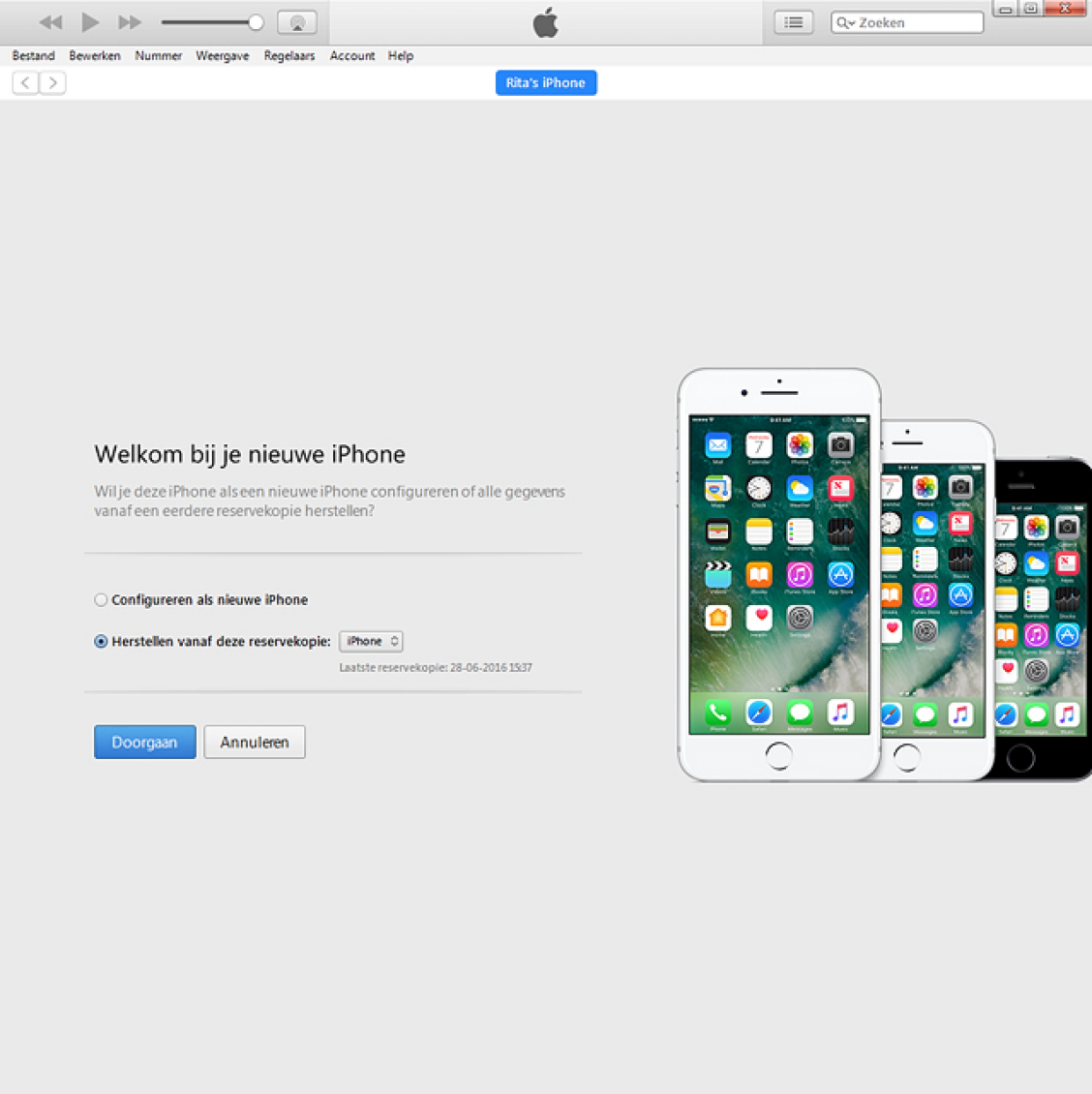Adjust the volume slider knob
The height and width of the screenshot is (1094, 1092).
[257, 22]
